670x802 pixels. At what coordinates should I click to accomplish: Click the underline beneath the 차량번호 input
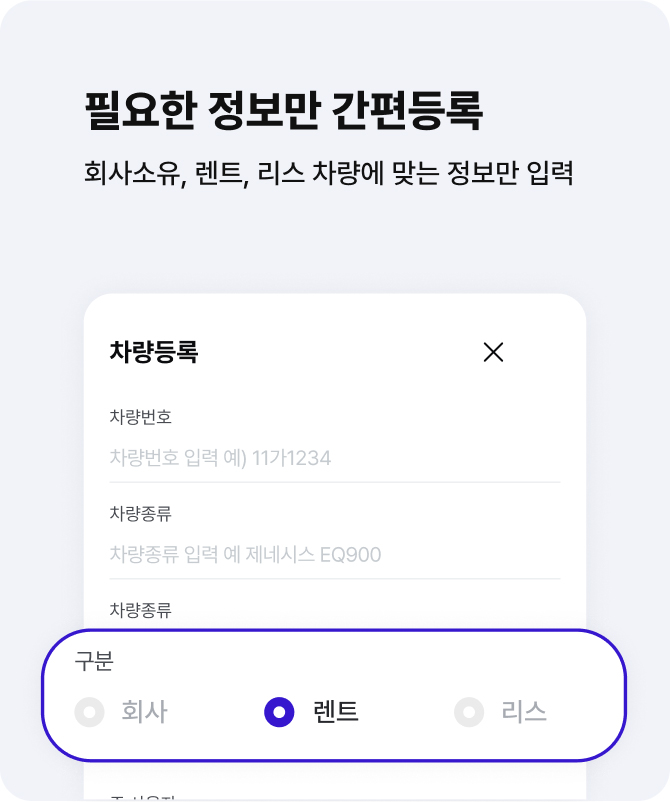[334, 482]
